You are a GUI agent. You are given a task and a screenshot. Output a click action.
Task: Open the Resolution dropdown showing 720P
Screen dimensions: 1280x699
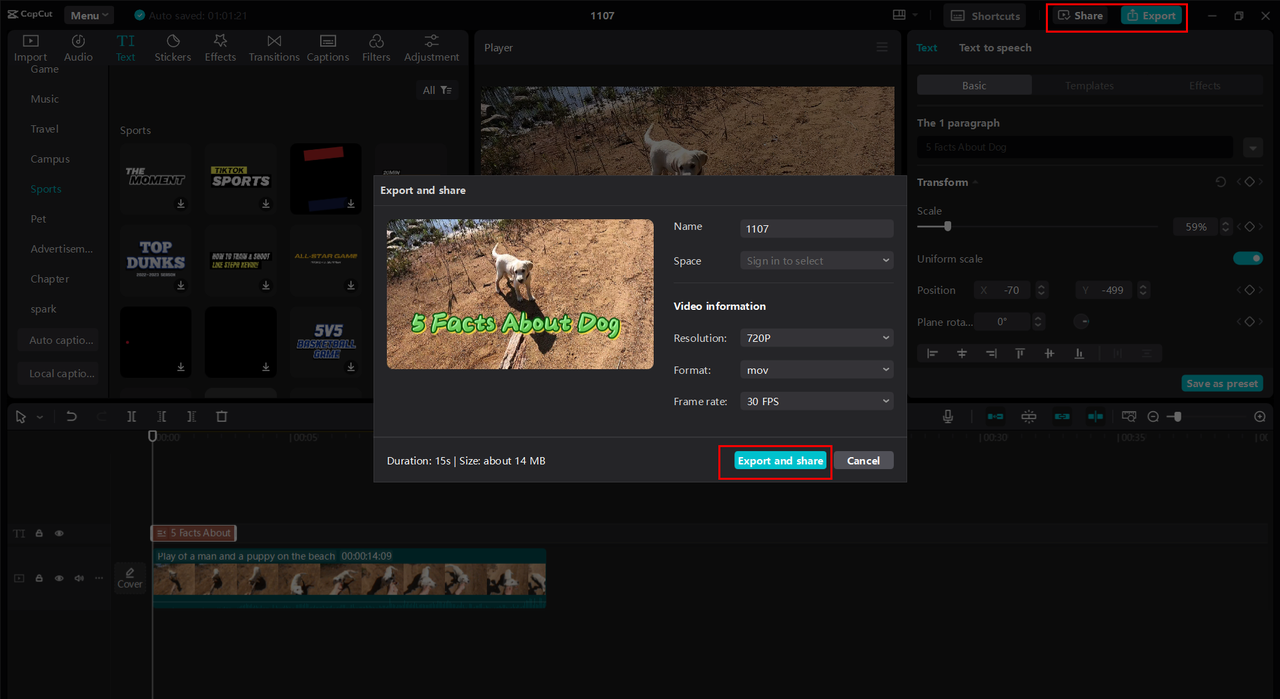[x=817, y=338]
